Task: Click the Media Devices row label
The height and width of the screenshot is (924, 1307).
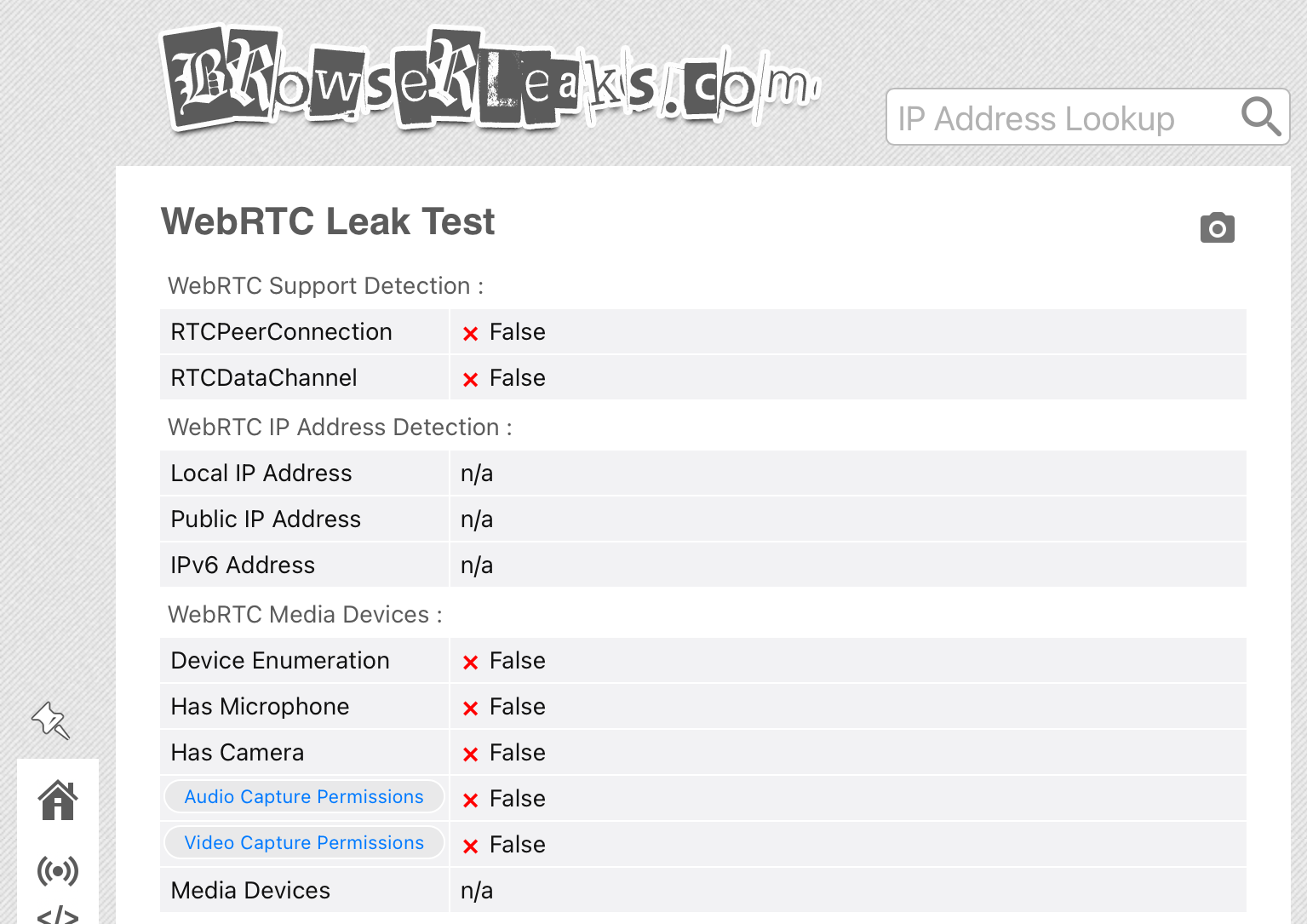Action: click(x=250, y=891)
